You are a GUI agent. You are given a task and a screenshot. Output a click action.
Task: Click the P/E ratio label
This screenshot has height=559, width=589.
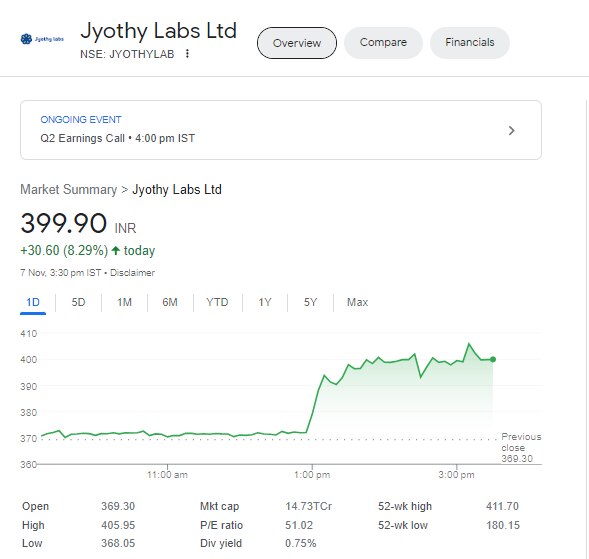(x=221, y=525)
